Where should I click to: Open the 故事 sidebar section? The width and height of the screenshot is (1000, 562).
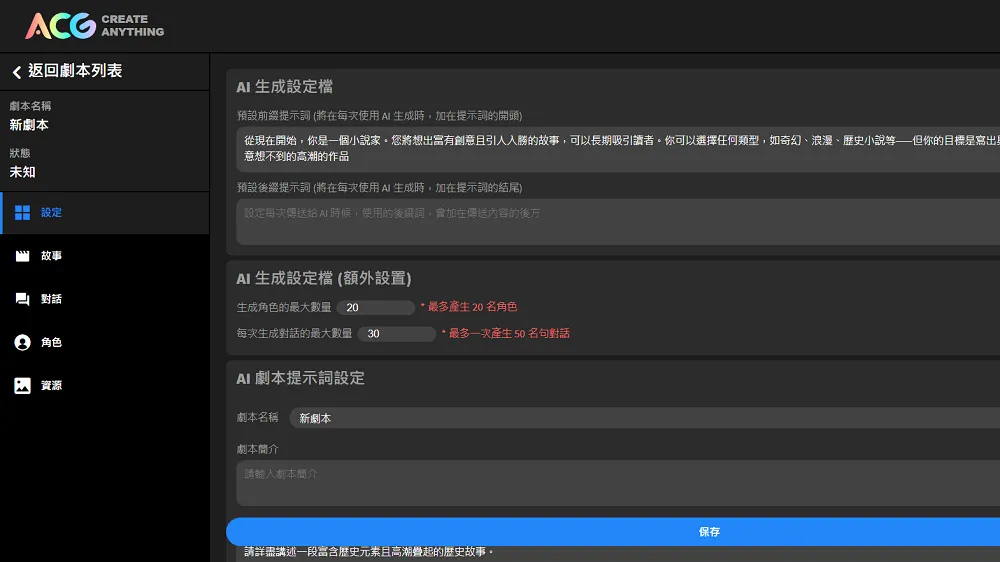(x=52, y=256)
